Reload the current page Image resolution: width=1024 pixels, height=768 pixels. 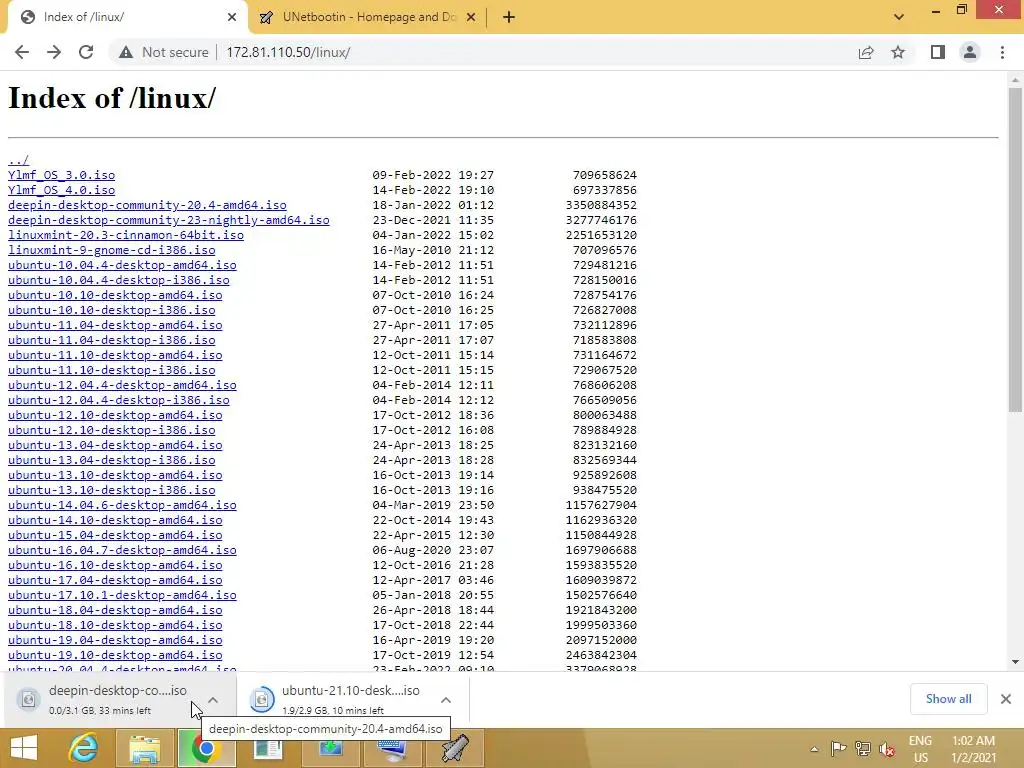pyautogui.click(x=86, y=52)
